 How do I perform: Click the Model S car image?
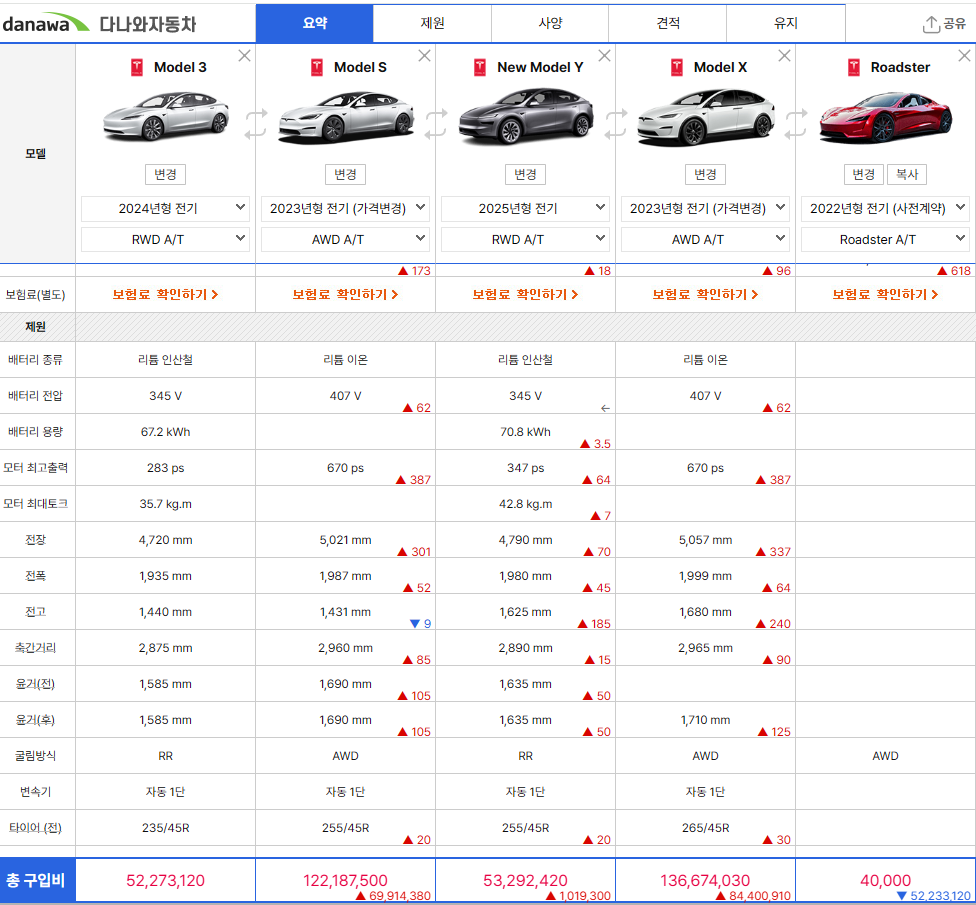[346, 118]
